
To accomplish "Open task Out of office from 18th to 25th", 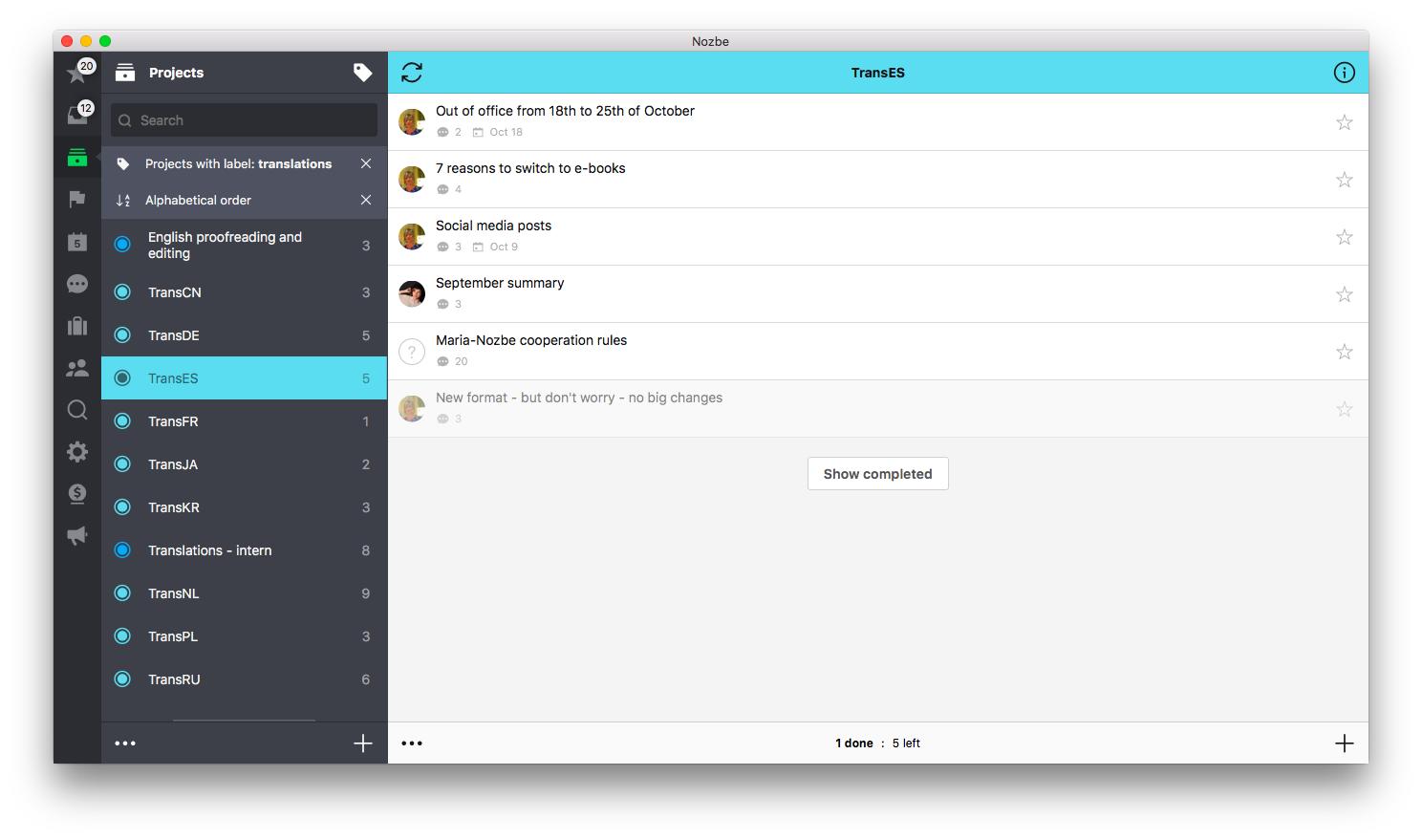I will [878, 122].
